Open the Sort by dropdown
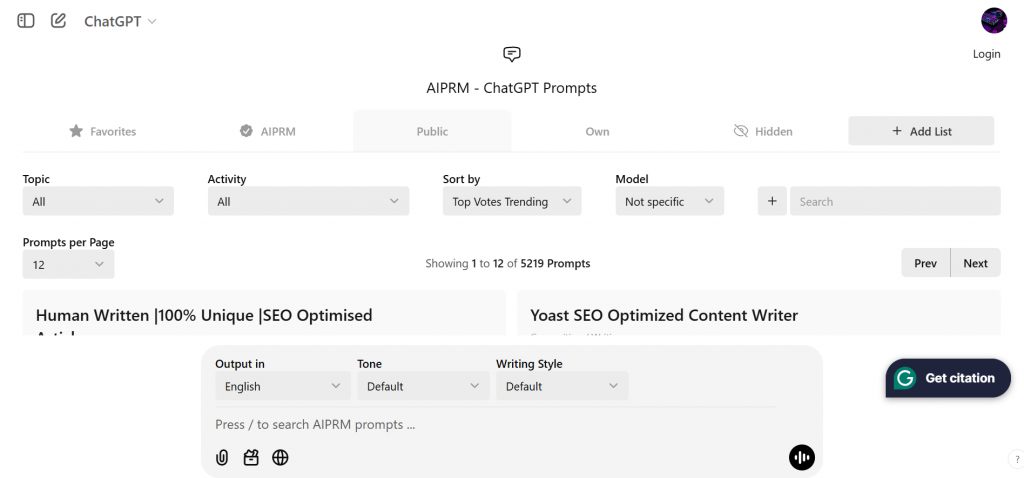The image size is (1024, 478). pos(512,202)
